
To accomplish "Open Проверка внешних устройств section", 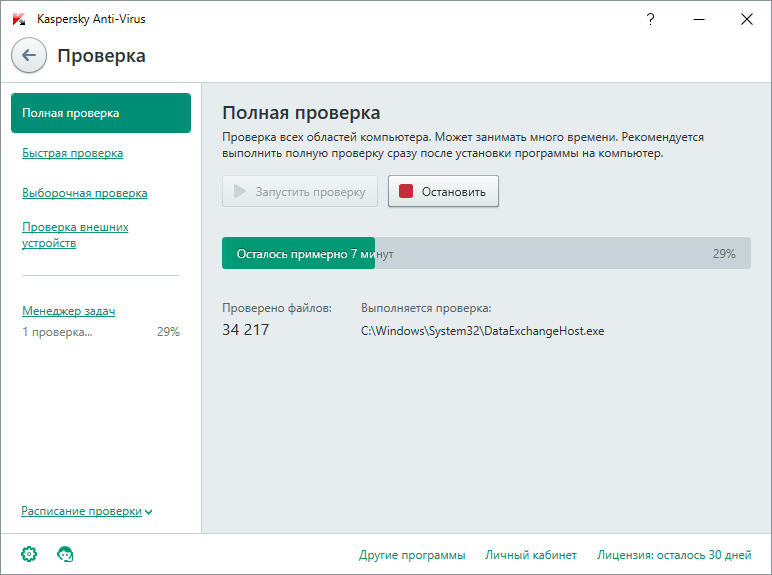I will pos(75,235).
